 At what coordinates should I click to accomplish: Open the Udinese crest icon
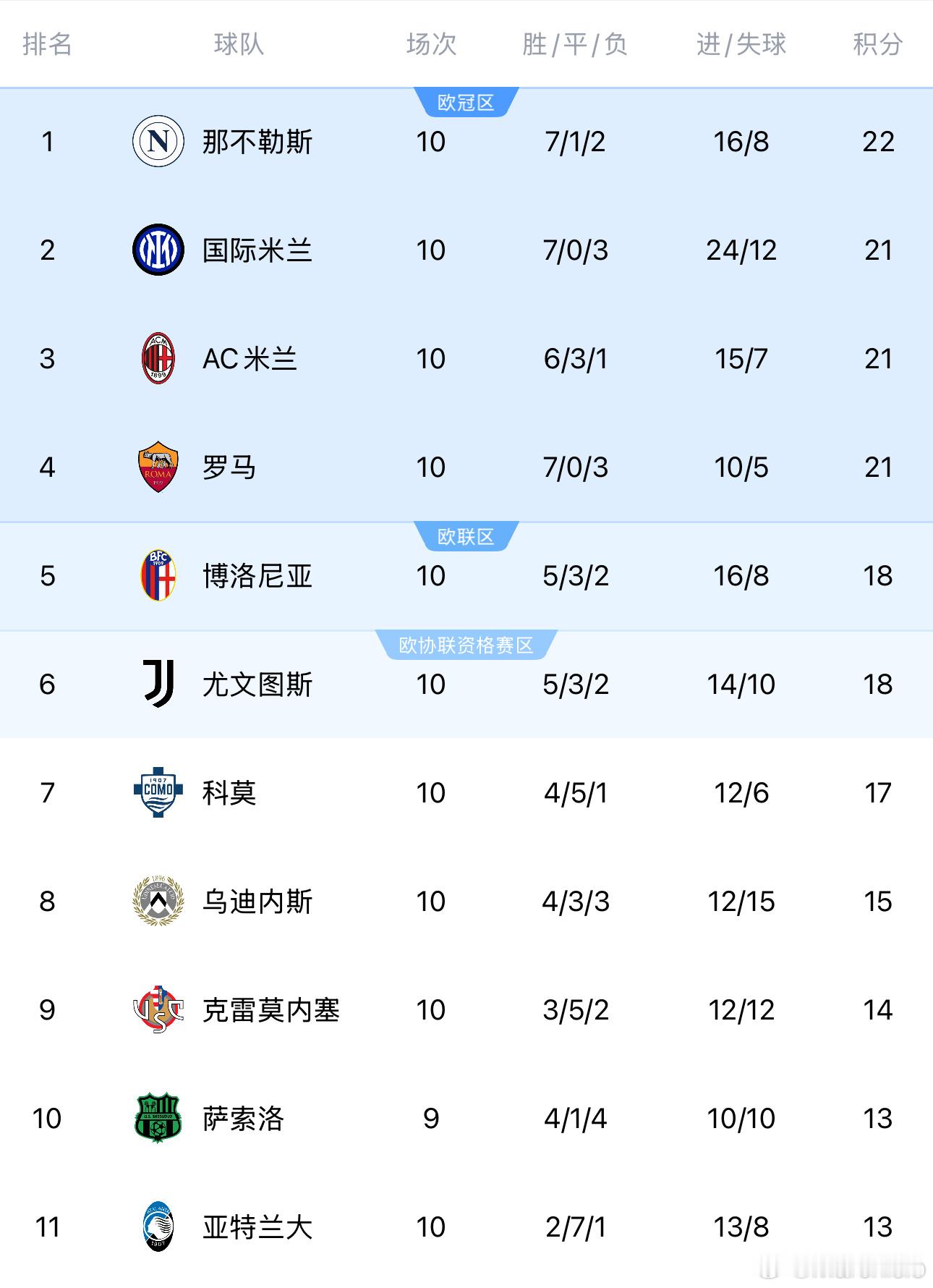[x=158, y=901]
